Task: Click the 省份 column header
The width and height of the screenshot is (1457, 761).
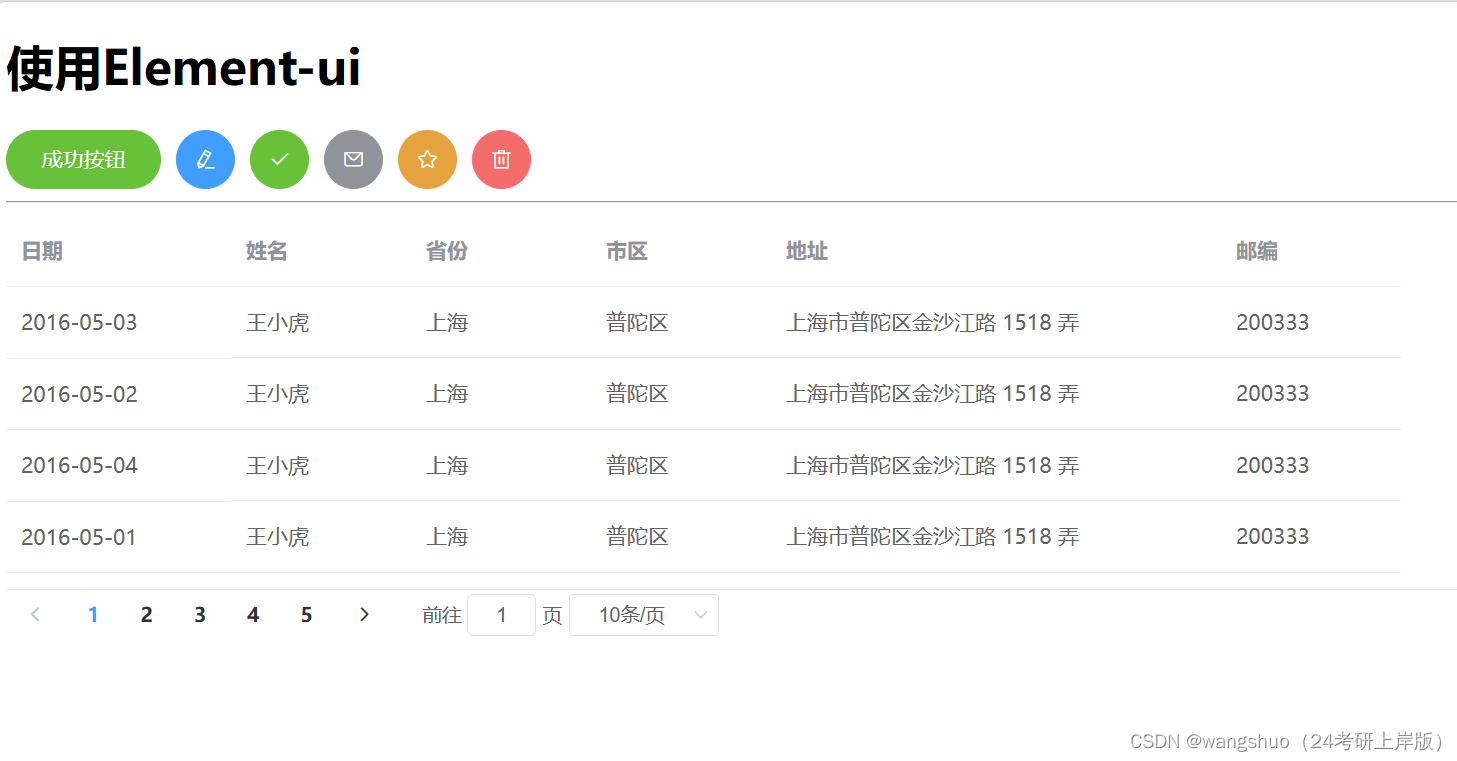Action: click(x=447, y=251)
